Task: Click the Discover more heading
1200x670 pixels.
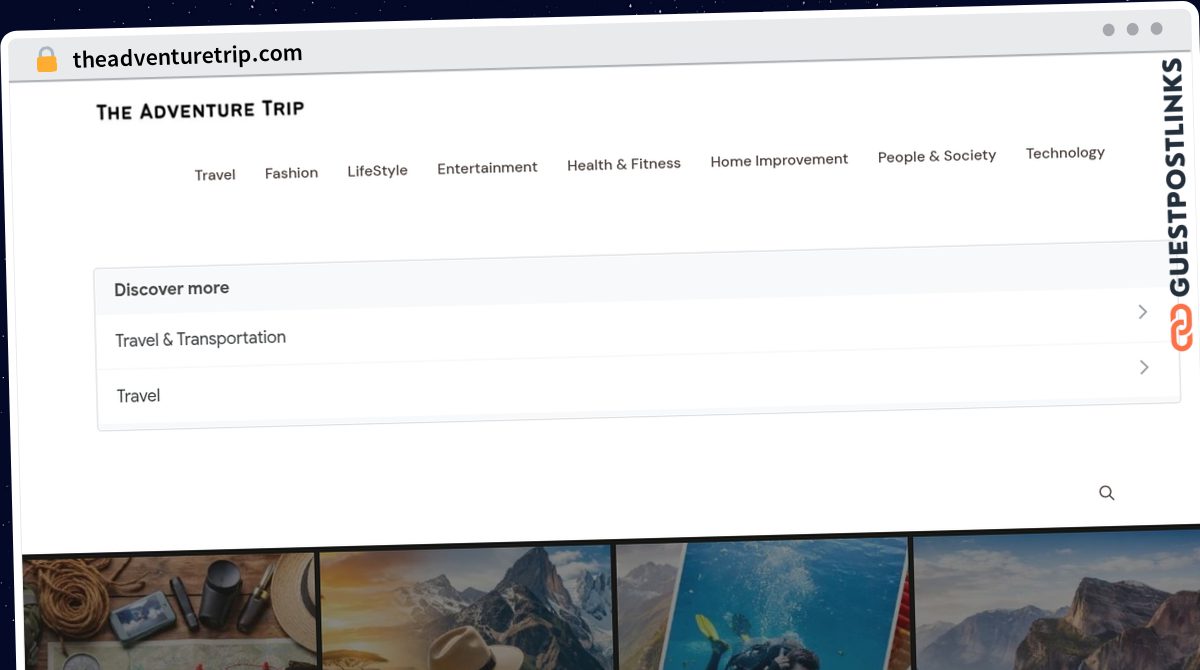Action: [172, 289]
